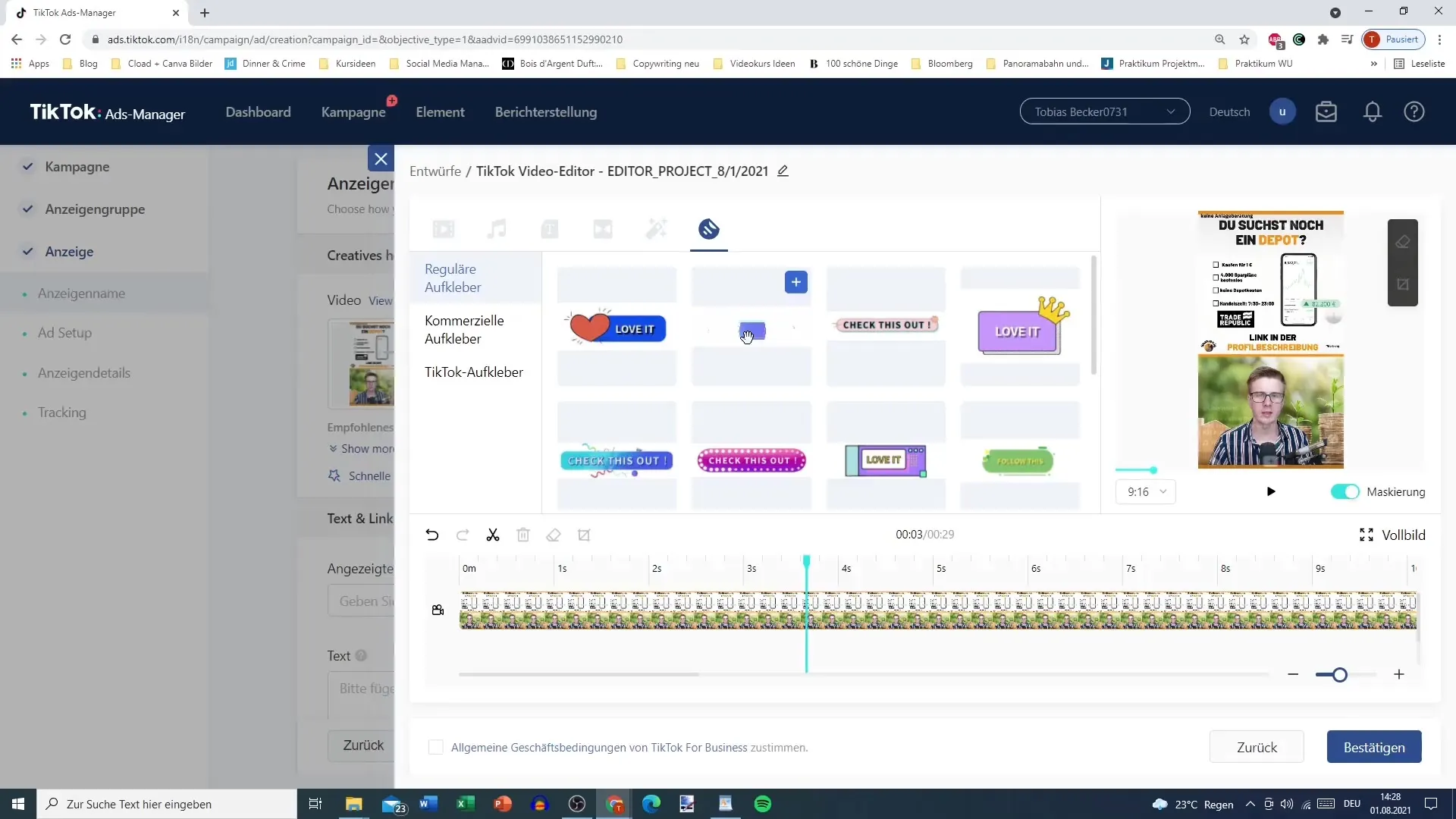Select Reguläre Aufkleber category
Viewport: 1456px width, 819px height.
pos(475,278)
